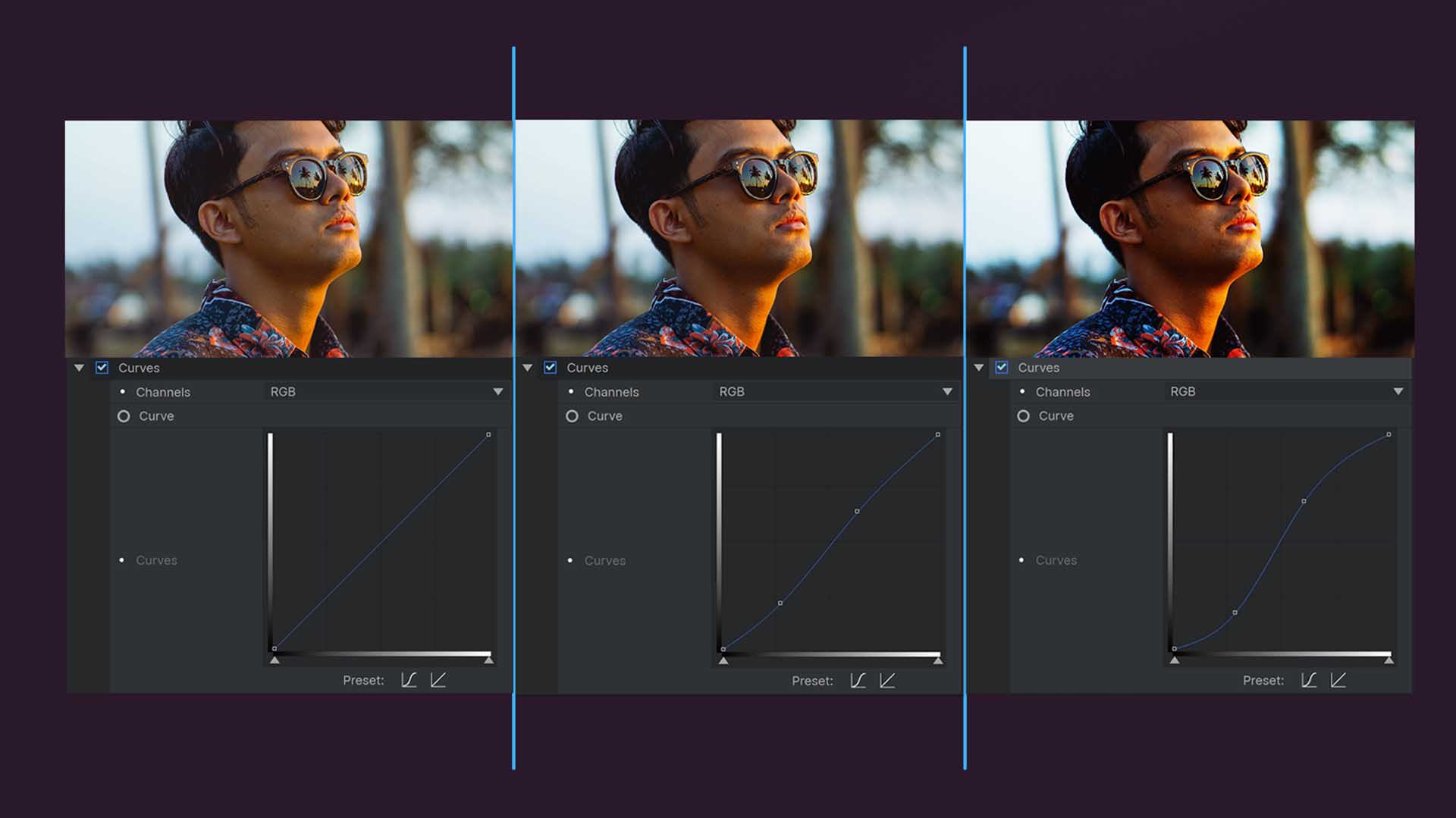1456x818 pixels.
Task: Collapse Curves section triangle in right panel
Action: [x=979, y=368]
